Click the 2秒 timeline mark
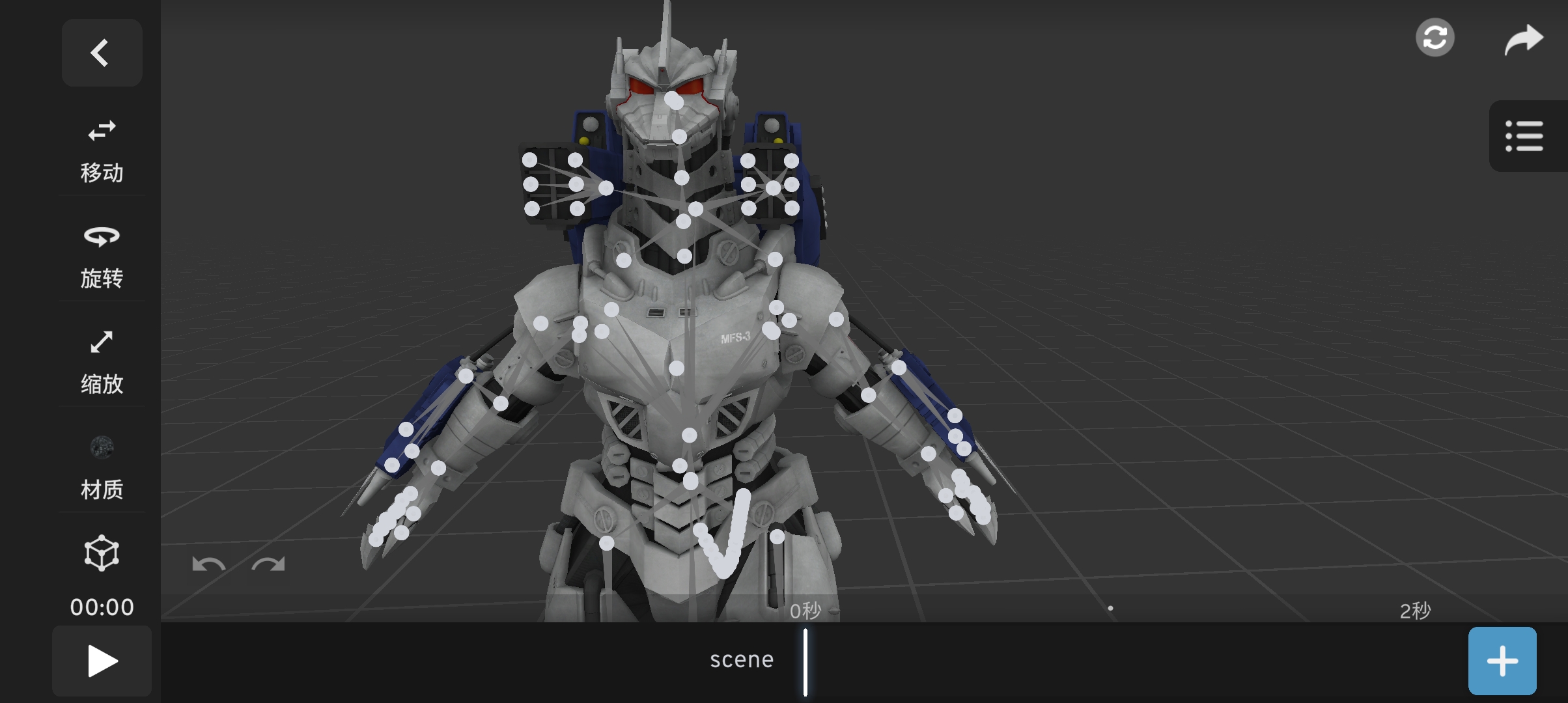1568x703 pixels. click(x=1415, y=611)
